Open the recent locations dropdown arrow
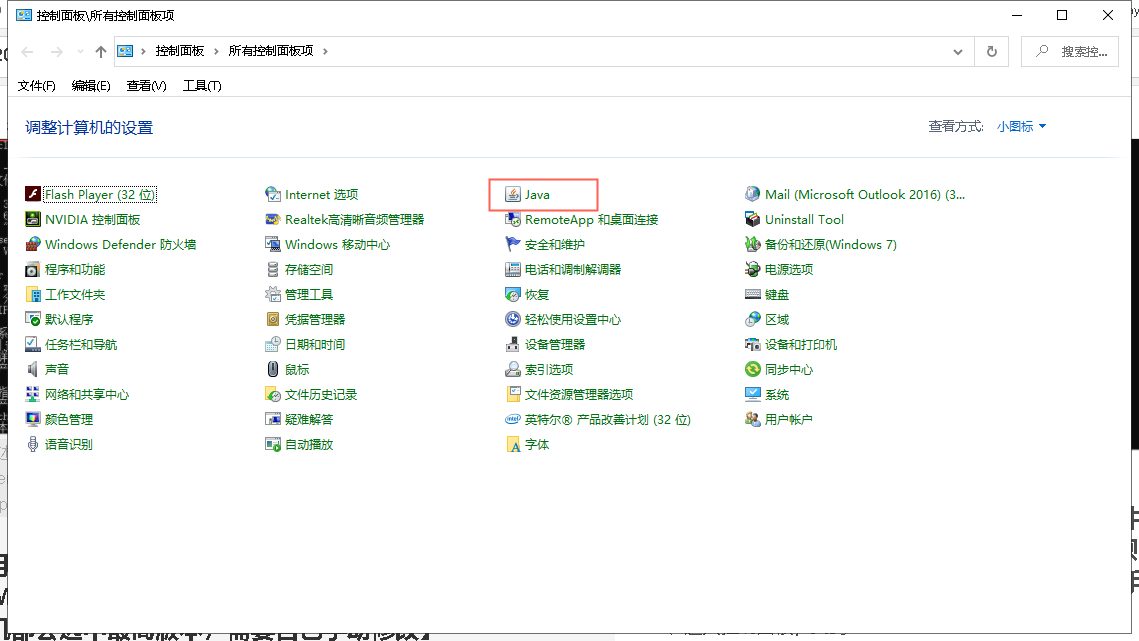Image resolution: width=1139 pixels, height=641 pixels. [80, 52]
